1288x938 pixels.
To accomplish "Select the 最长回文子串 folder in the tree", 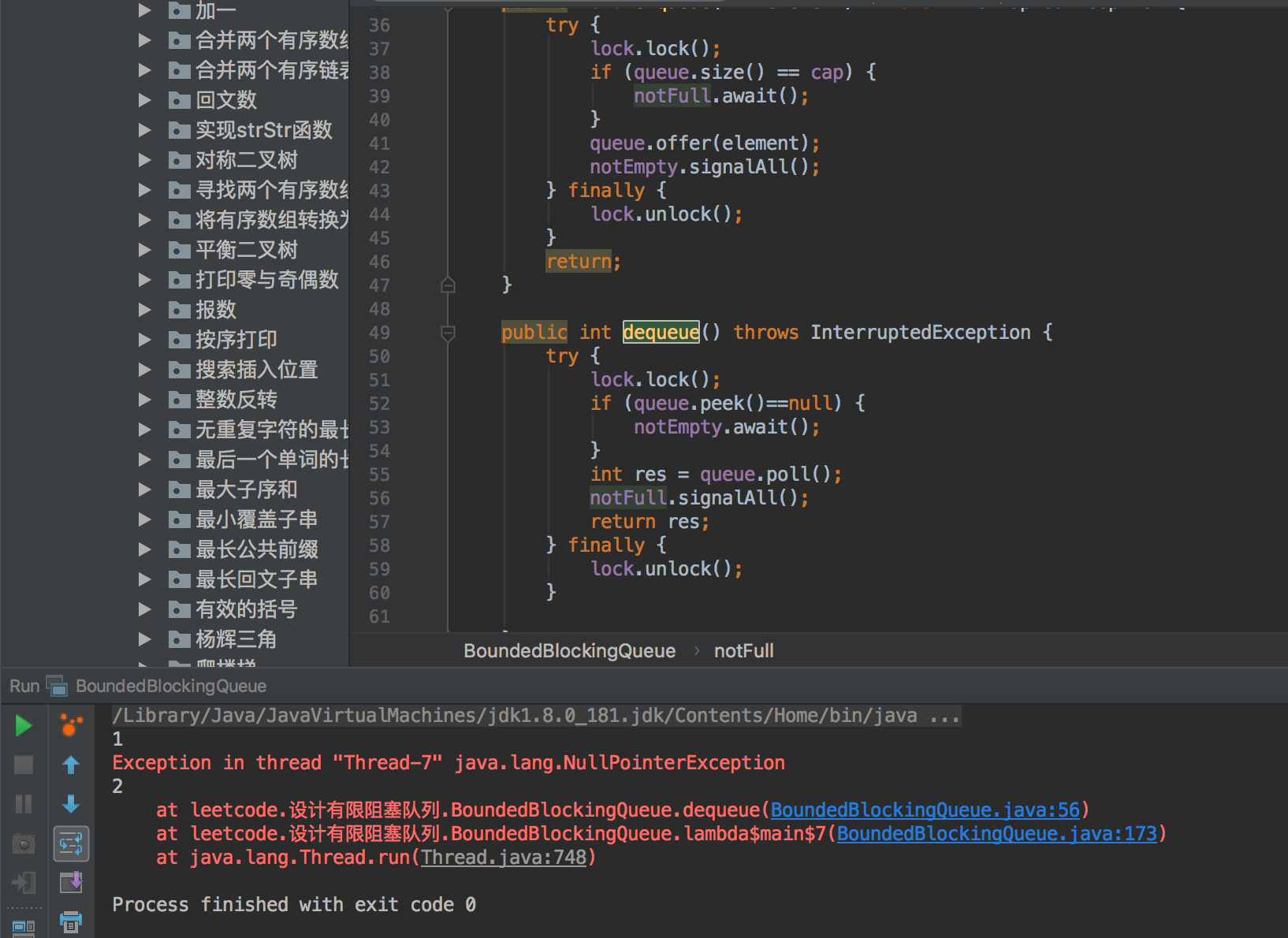I will [x=256, y=579].
